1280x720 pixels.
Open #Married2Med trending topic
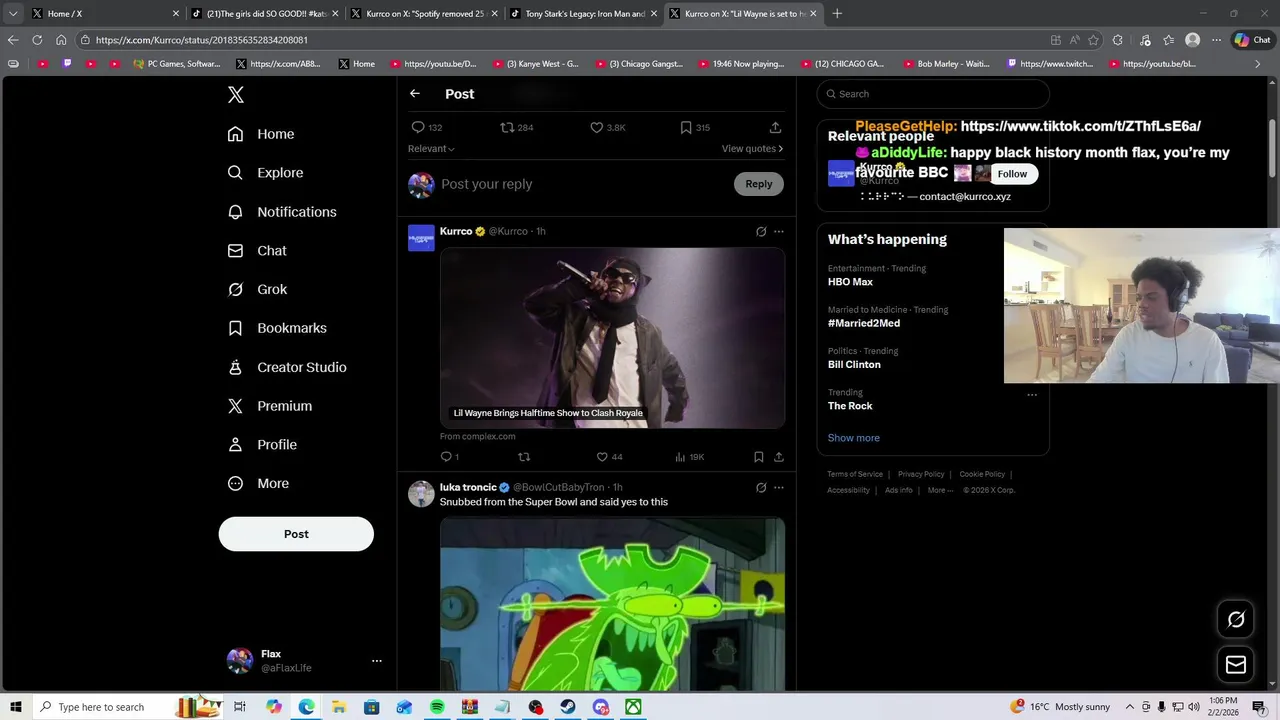[x=864, y=324]
